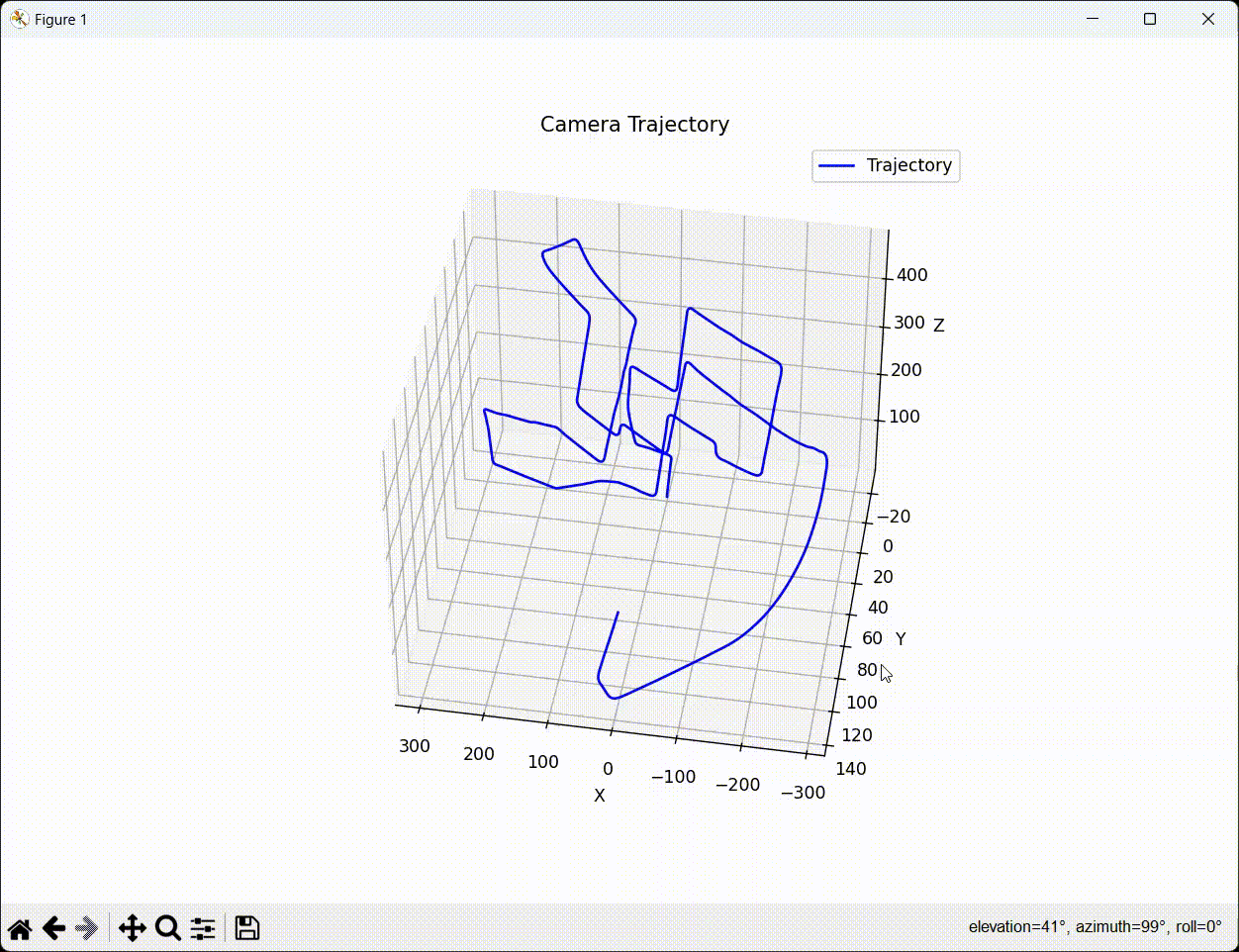Click the Y axis label
The image size is (1239, 952).
(901, 639)
